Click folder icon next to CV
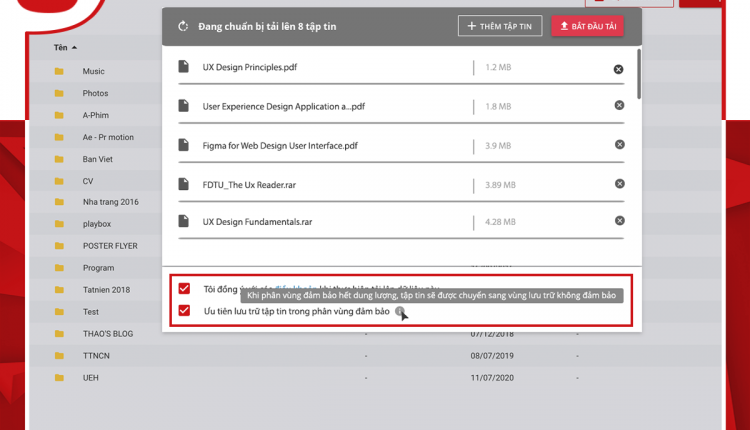This screenshot has height=430, width=750. (59, 181)
